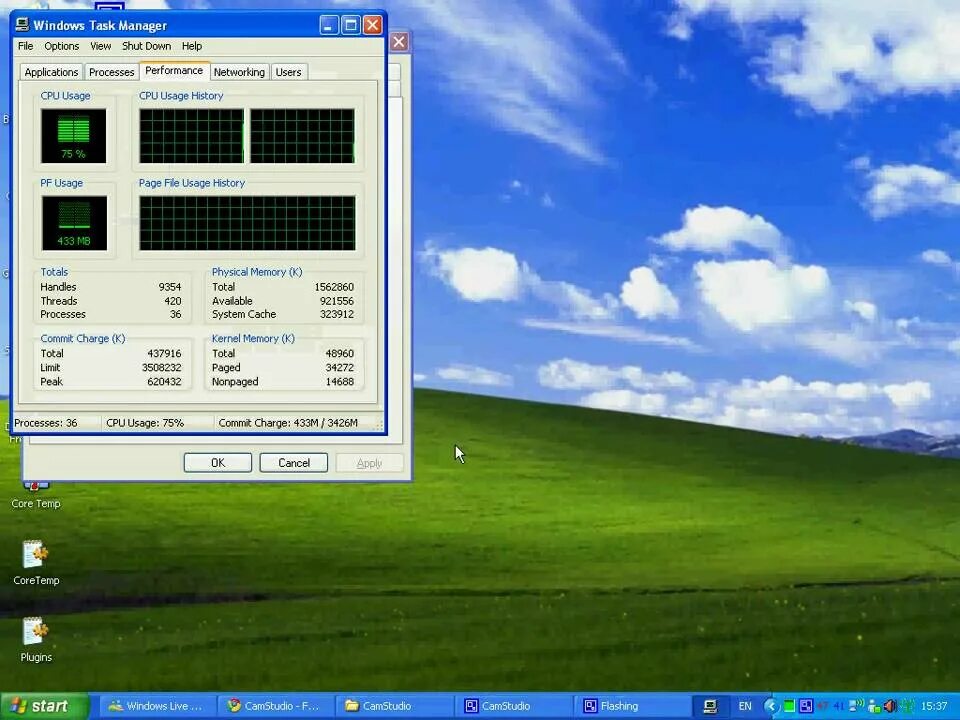Image resolution: width=960 pixels, height=720 pixels.
Task: Click Cancel in the background dialog
Action: (x=294, y=463)
